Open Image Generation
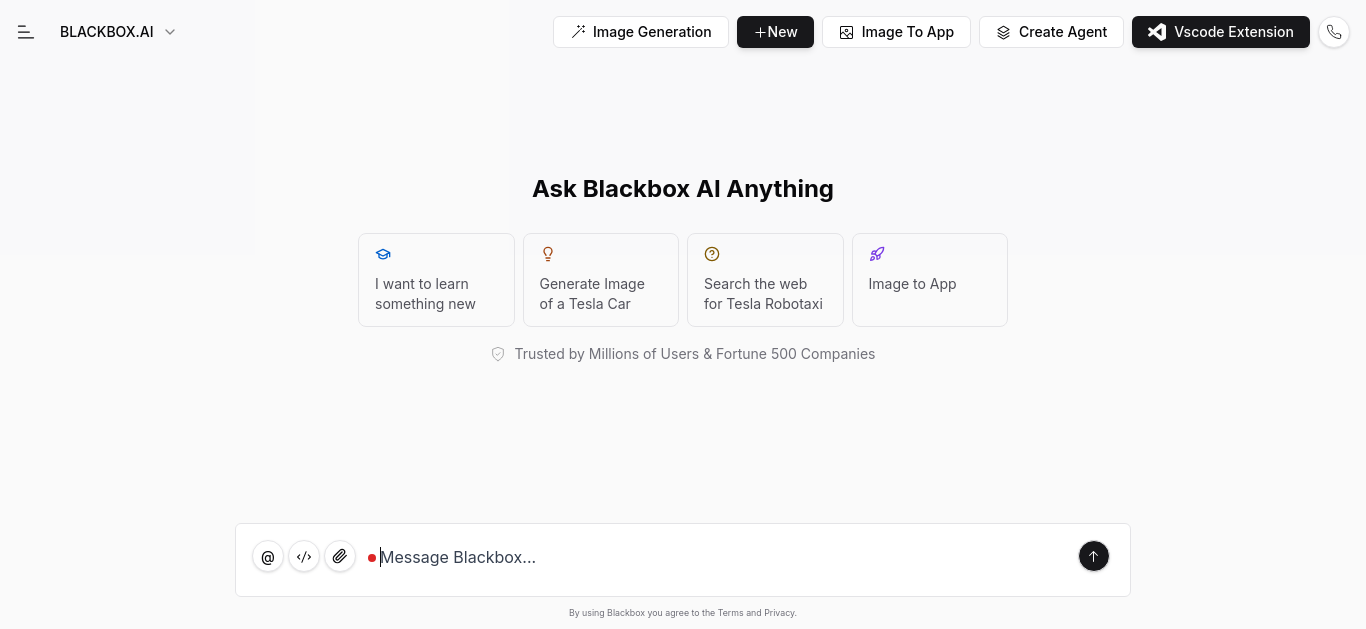The image size is (1366, 629). click(x=641, y=32)
